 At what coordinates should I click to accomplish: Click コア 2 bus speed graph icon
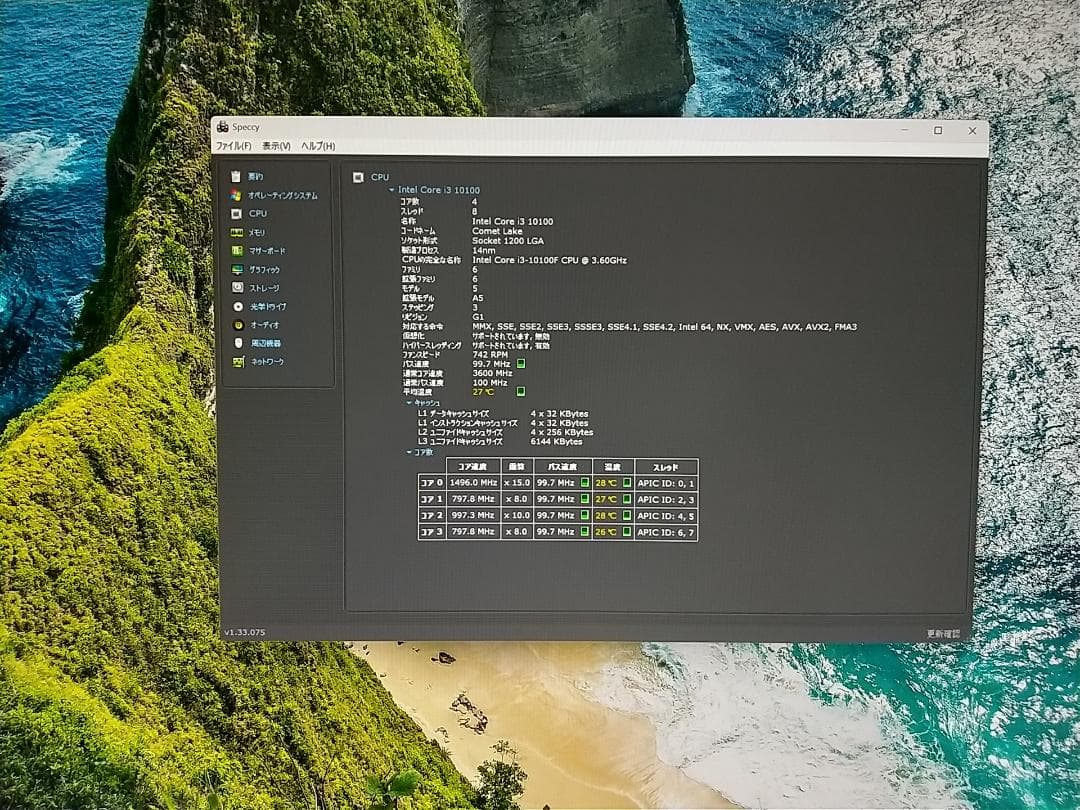pyautogui.click(x=585, y=515)
